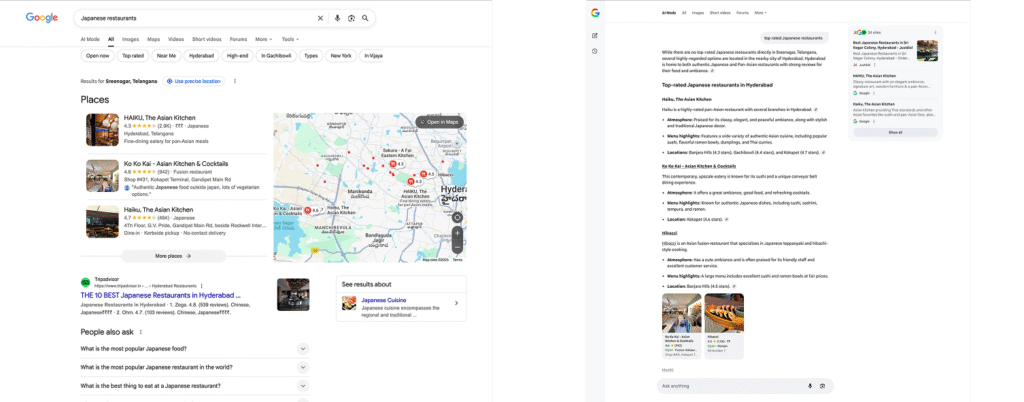Click the Use precise location button
The height and width of the screenshot is (402, 1024).
coord(193,81)
